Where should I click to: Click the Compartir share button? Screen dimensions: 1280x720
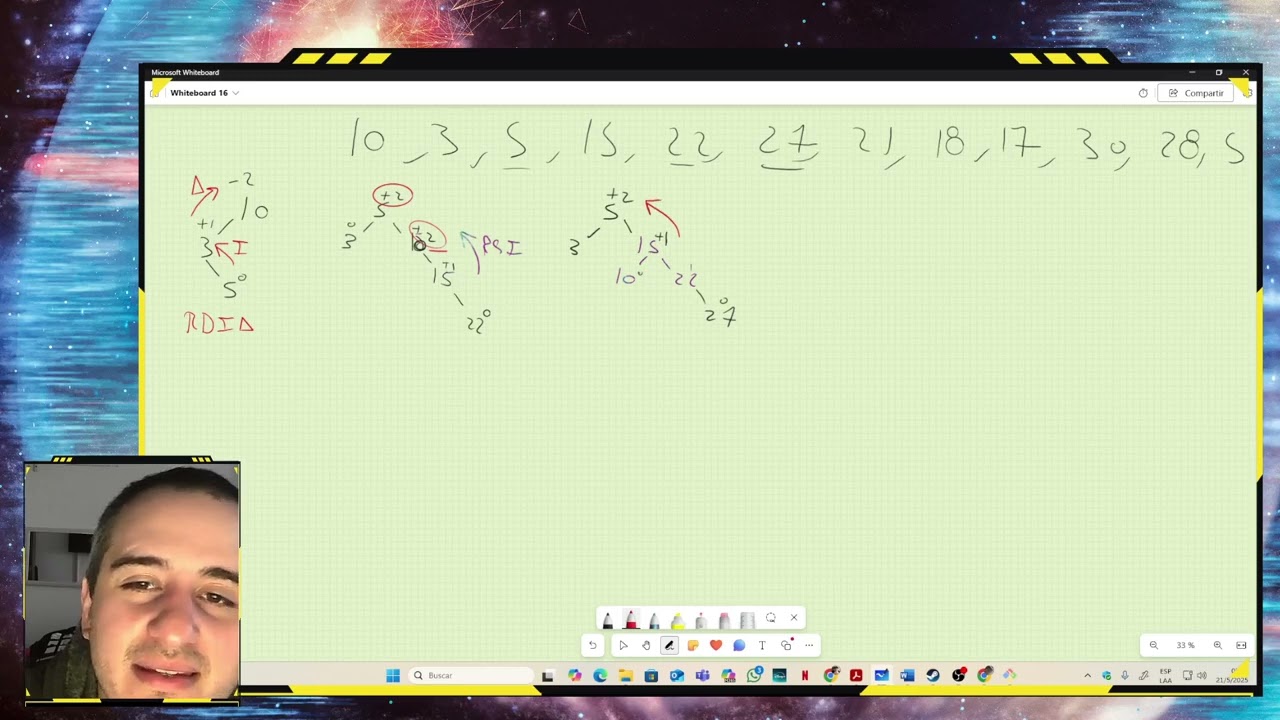1196,93
